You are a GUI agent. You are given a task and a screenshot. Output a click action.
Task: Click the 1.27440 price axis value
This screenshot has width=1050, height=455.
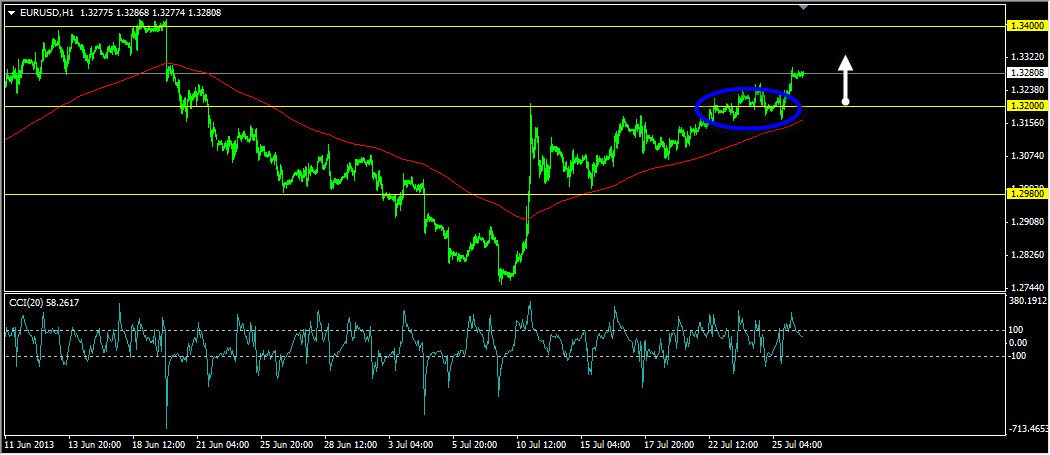(1027, 286)
